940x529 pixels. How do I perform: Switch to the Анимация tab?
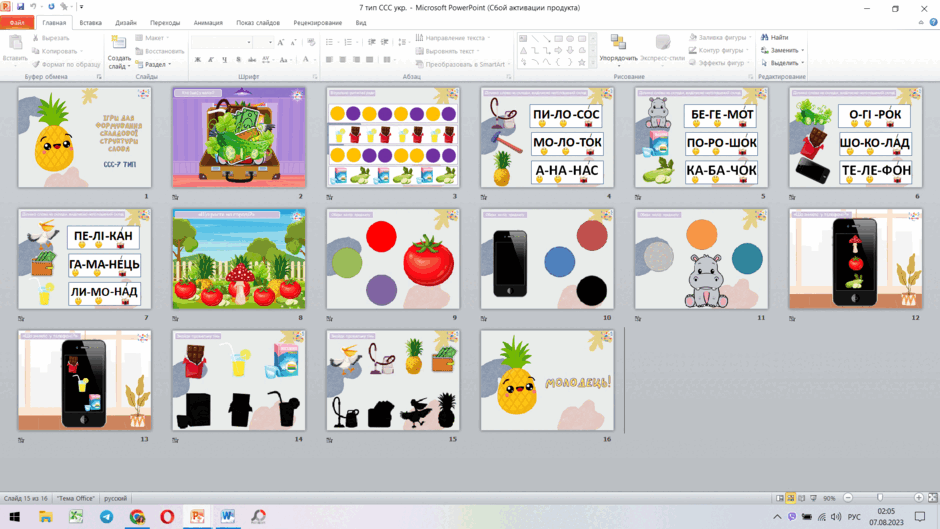[x=208, y=23]
